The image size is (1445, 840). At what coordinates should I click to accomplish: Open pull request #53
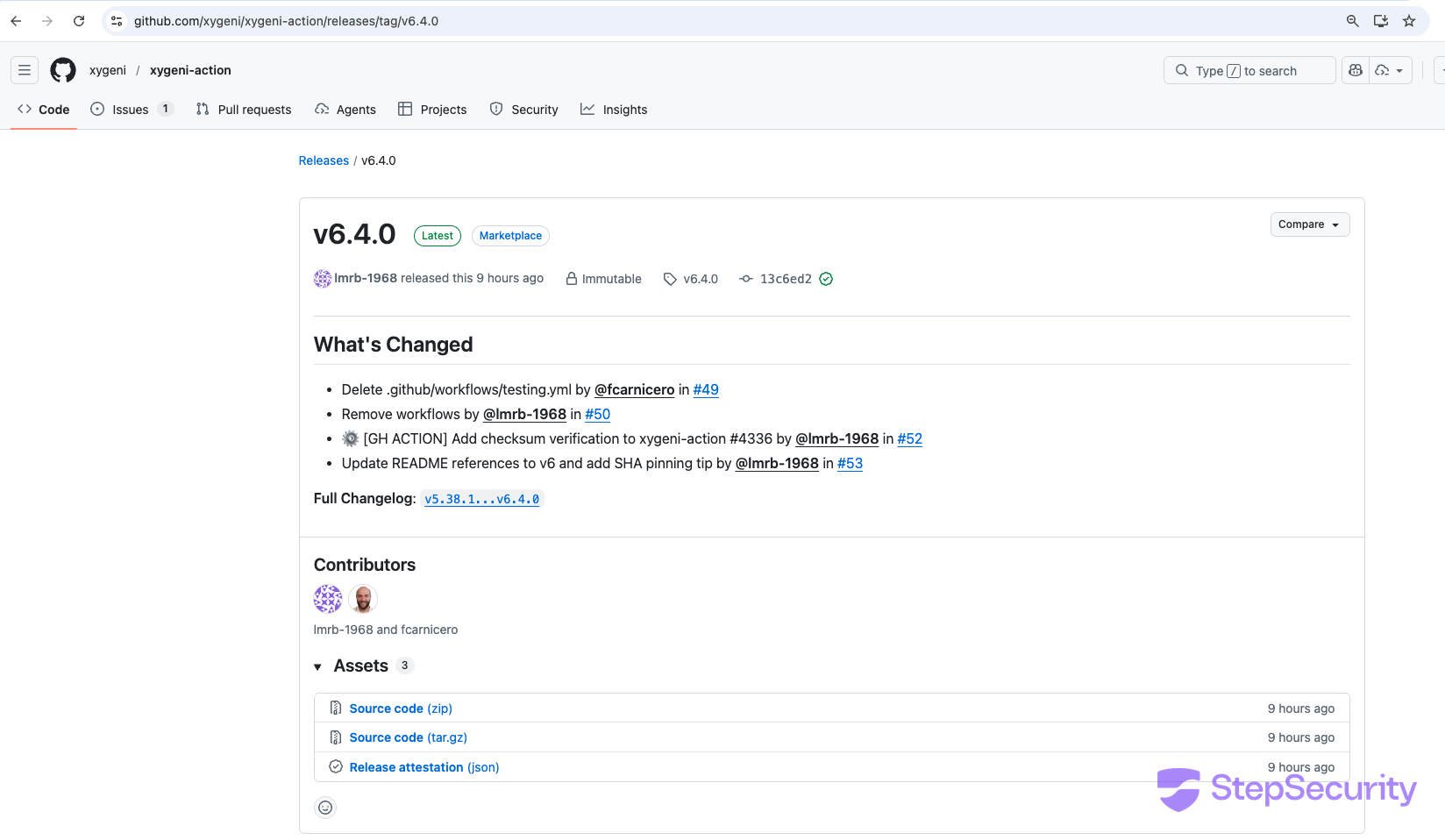pos(850,463)
